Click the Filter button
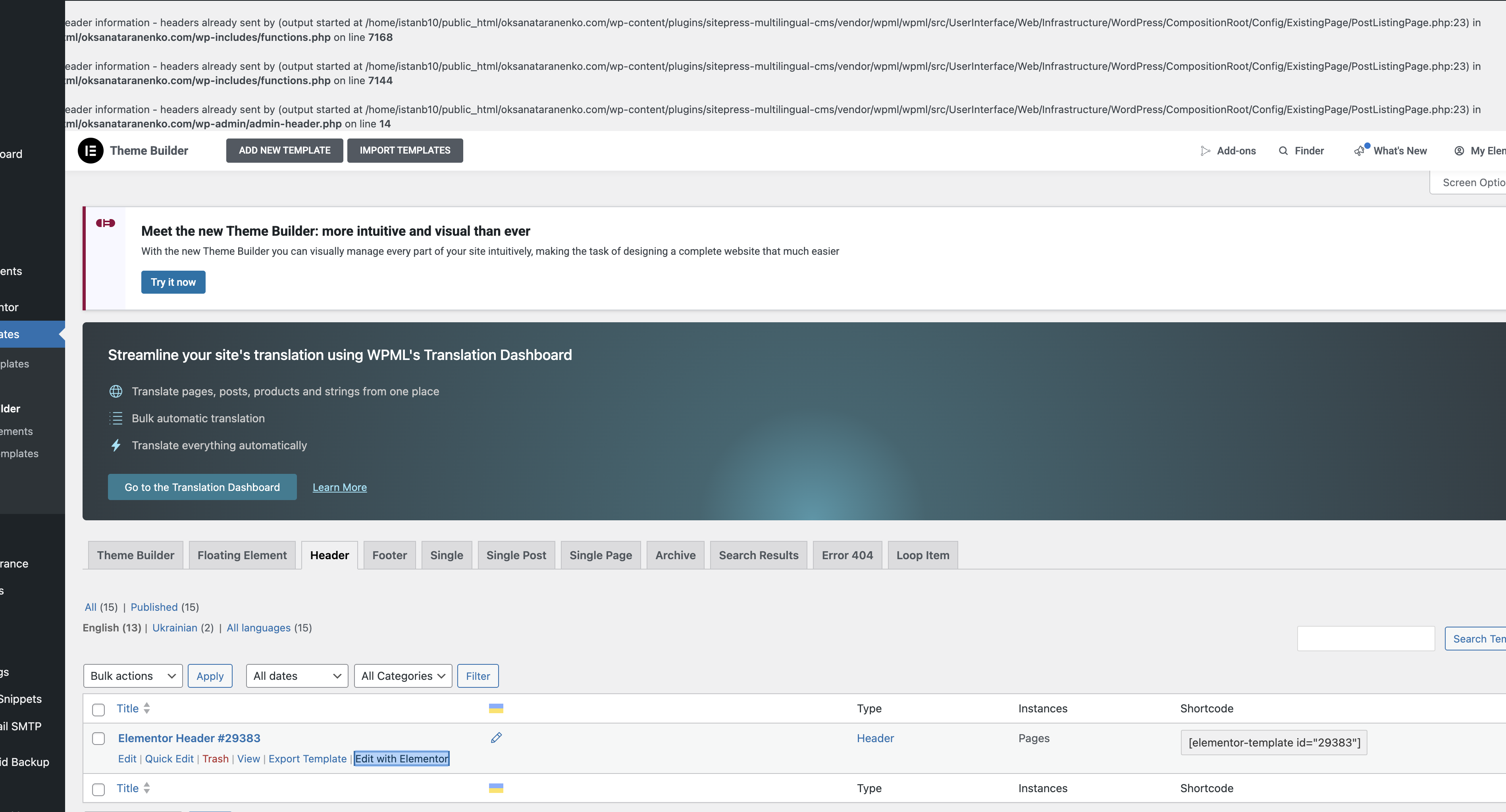 [478, 675]
